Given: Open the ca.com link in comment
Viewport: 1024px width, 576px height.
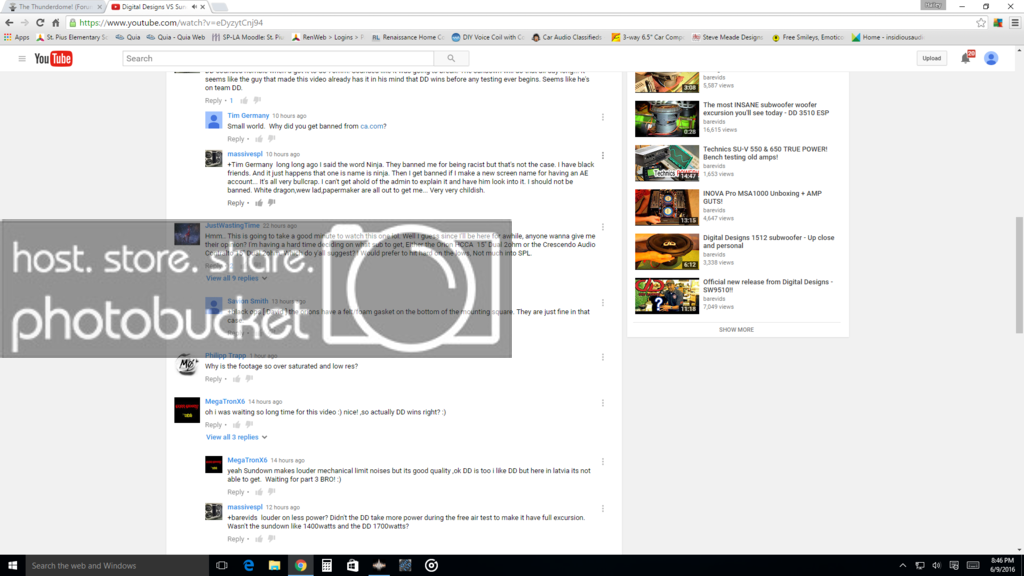Looking at the screenshot, I should click(x=373, y=126).
